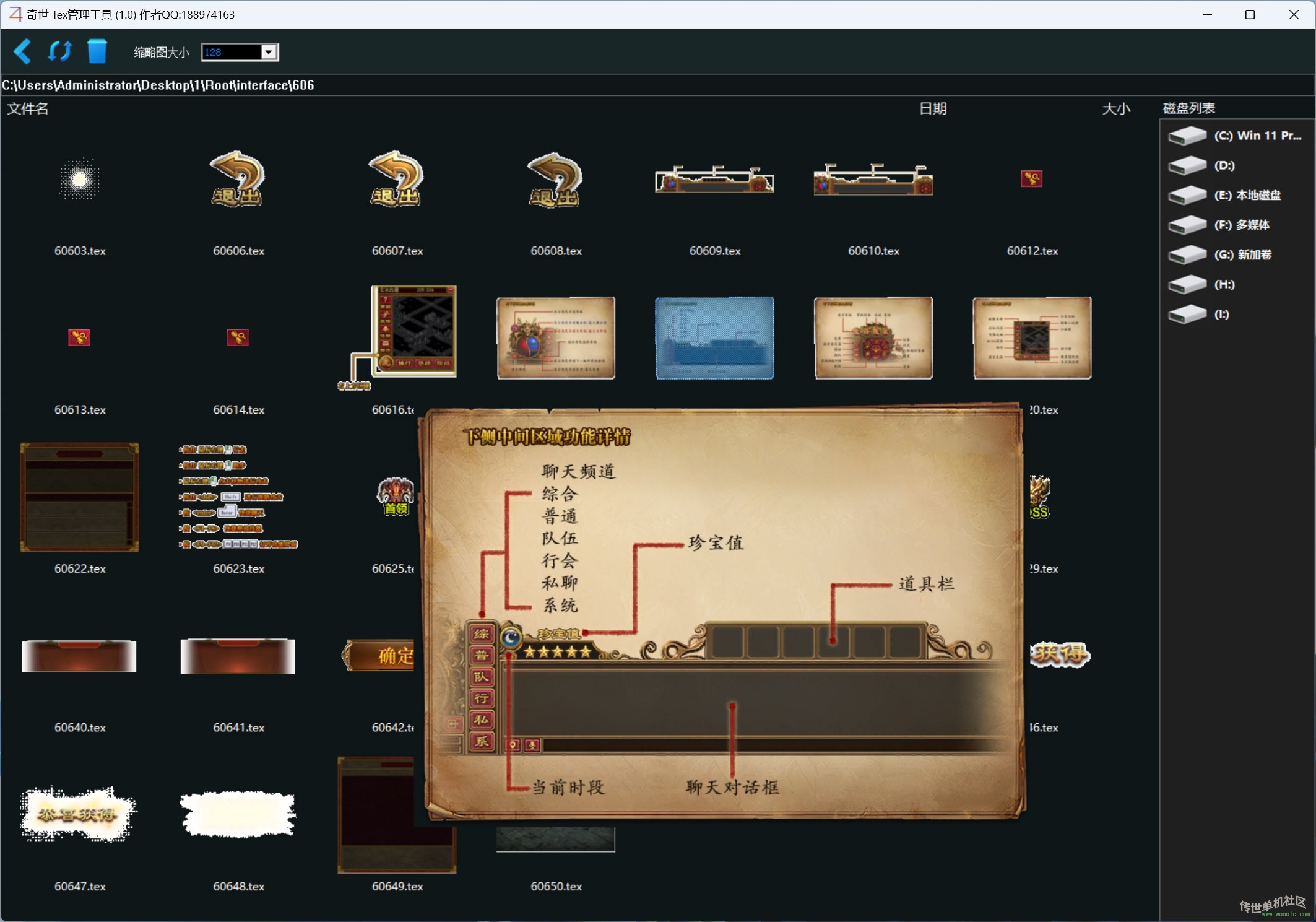Screen dimensions: 1316x922
Task: Click the 60603.tex file name
Action: pos(80,251)
